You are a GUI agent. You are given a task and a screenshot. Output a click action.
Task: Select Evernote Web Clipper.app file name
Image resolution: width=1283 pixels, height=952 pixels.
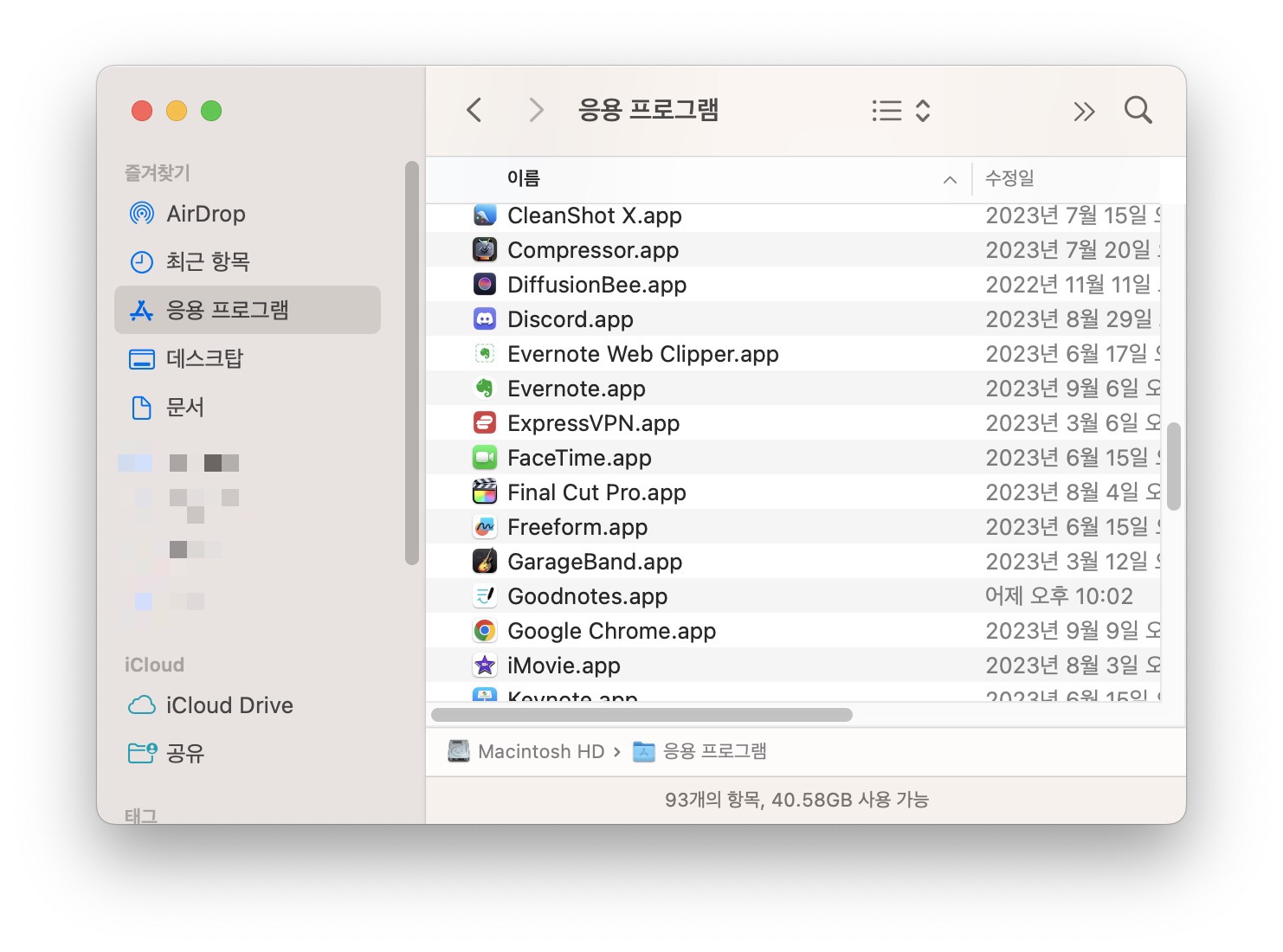[643, 354]
